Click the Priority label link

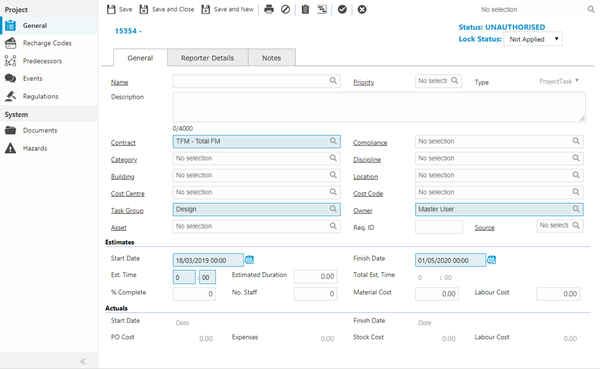pyautogui.click(x=364, y=82)
